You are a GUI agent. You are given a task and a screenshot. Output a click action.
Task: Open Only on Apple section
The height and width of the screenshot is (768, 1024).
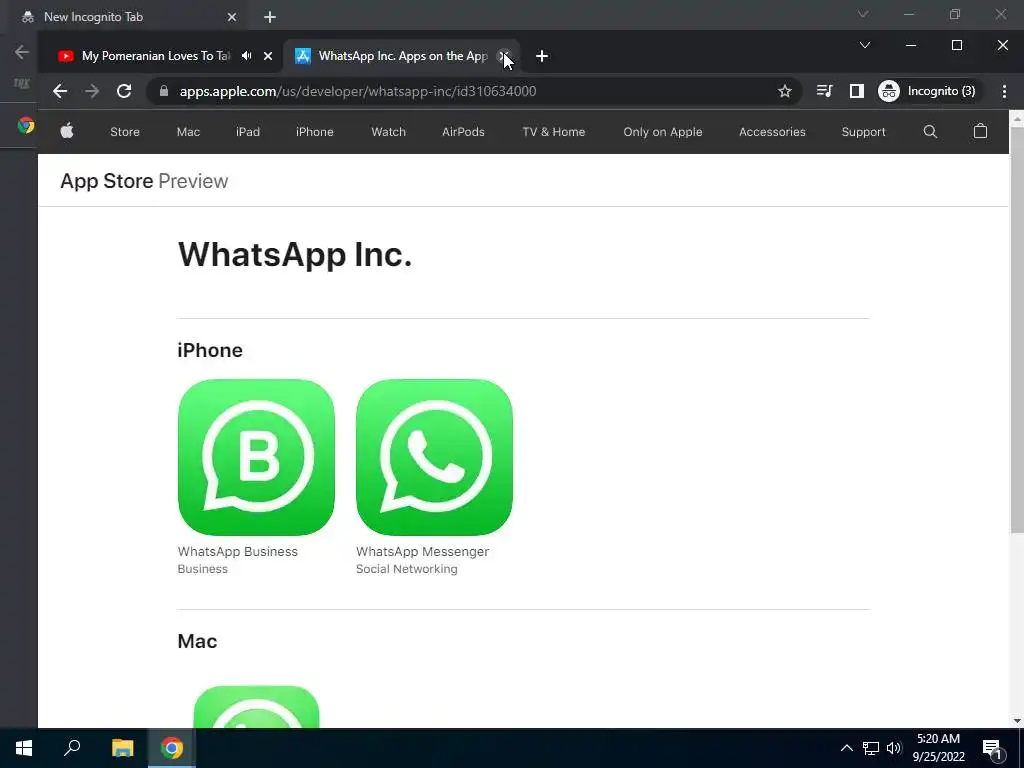click(662, 131)
